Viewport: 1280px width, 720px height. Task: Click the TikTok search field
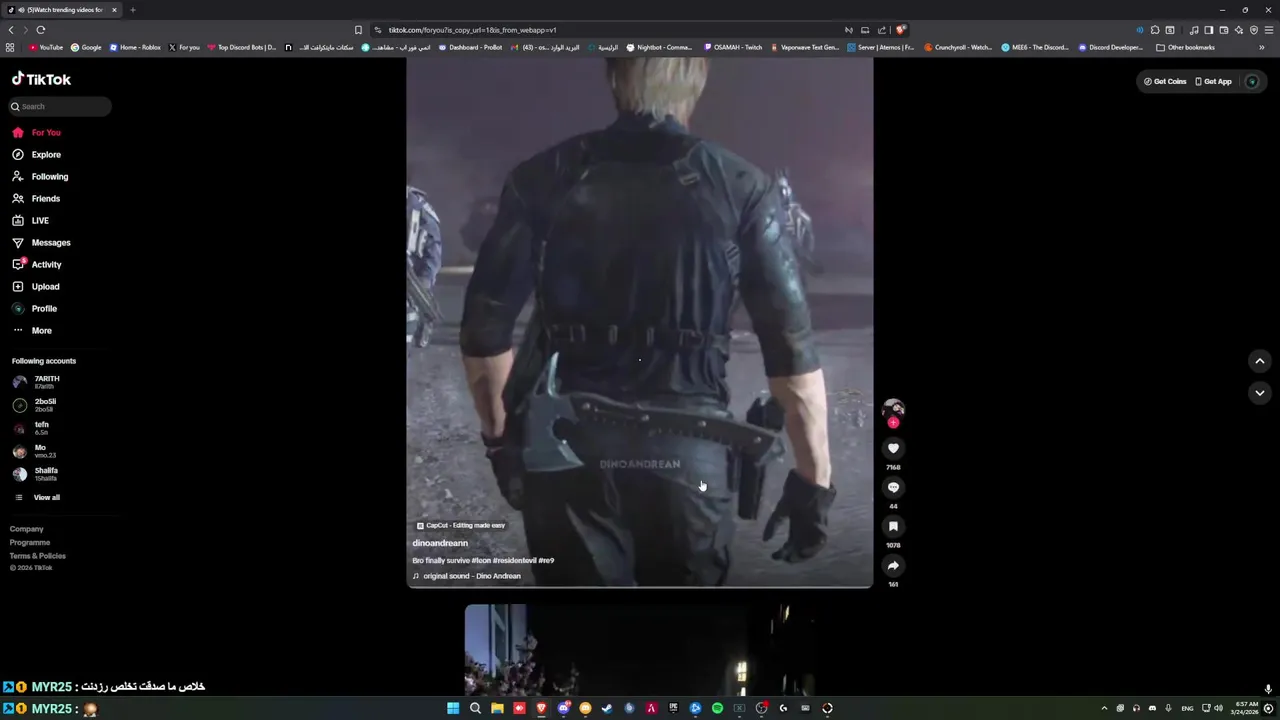coord(60,106)
